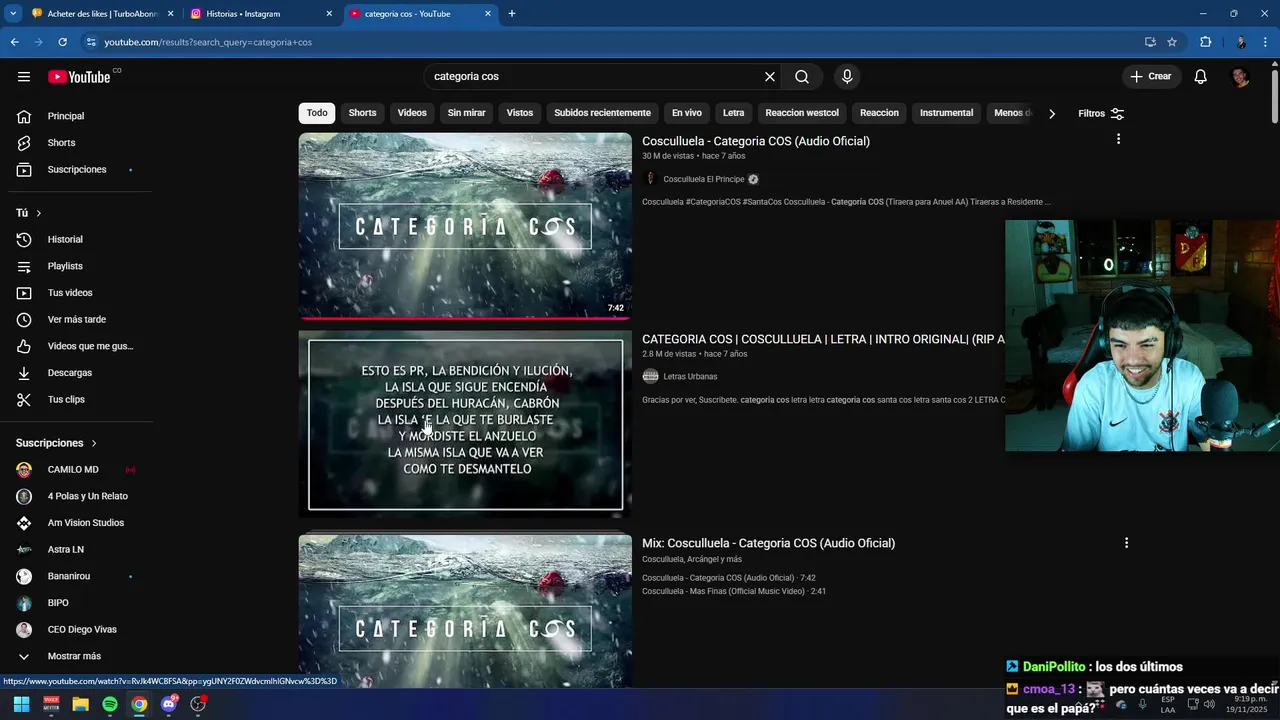Show more filter chips with the right arrow
This screenshot has width=1280, height=720.
click(1051, 114)
